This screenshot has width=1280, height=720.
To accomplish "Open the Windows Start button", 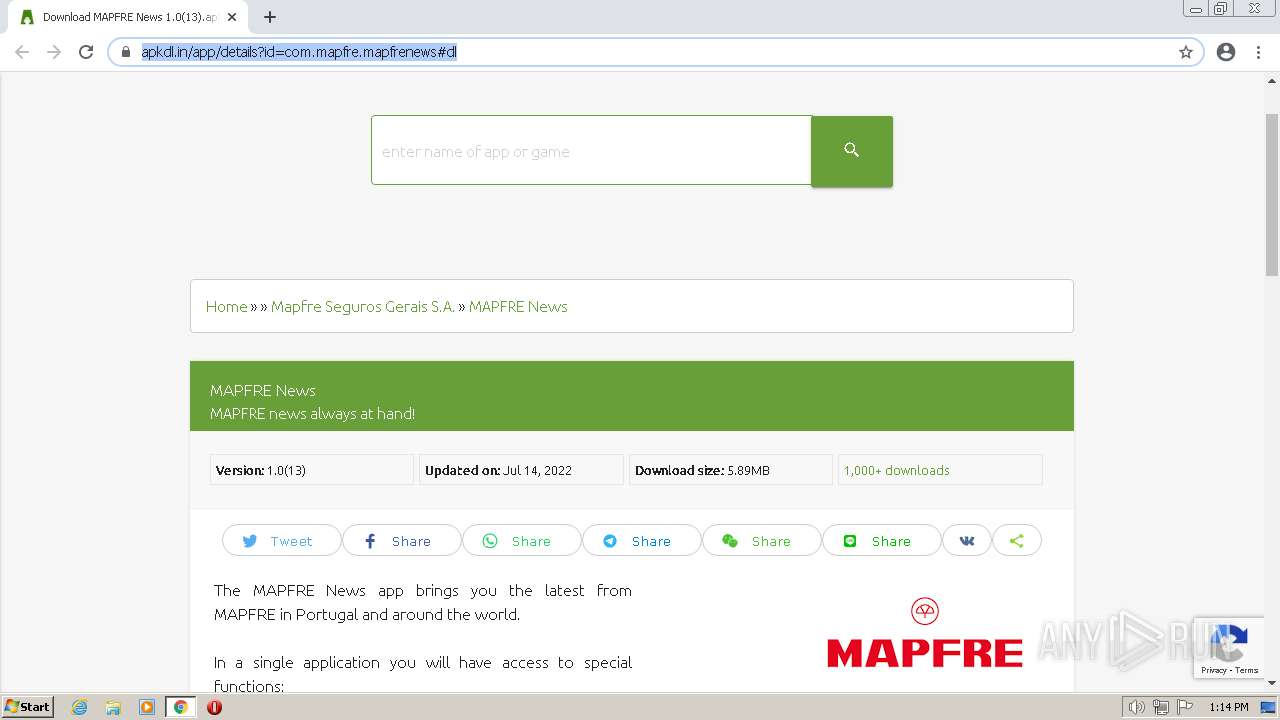I will click(28, 706).
